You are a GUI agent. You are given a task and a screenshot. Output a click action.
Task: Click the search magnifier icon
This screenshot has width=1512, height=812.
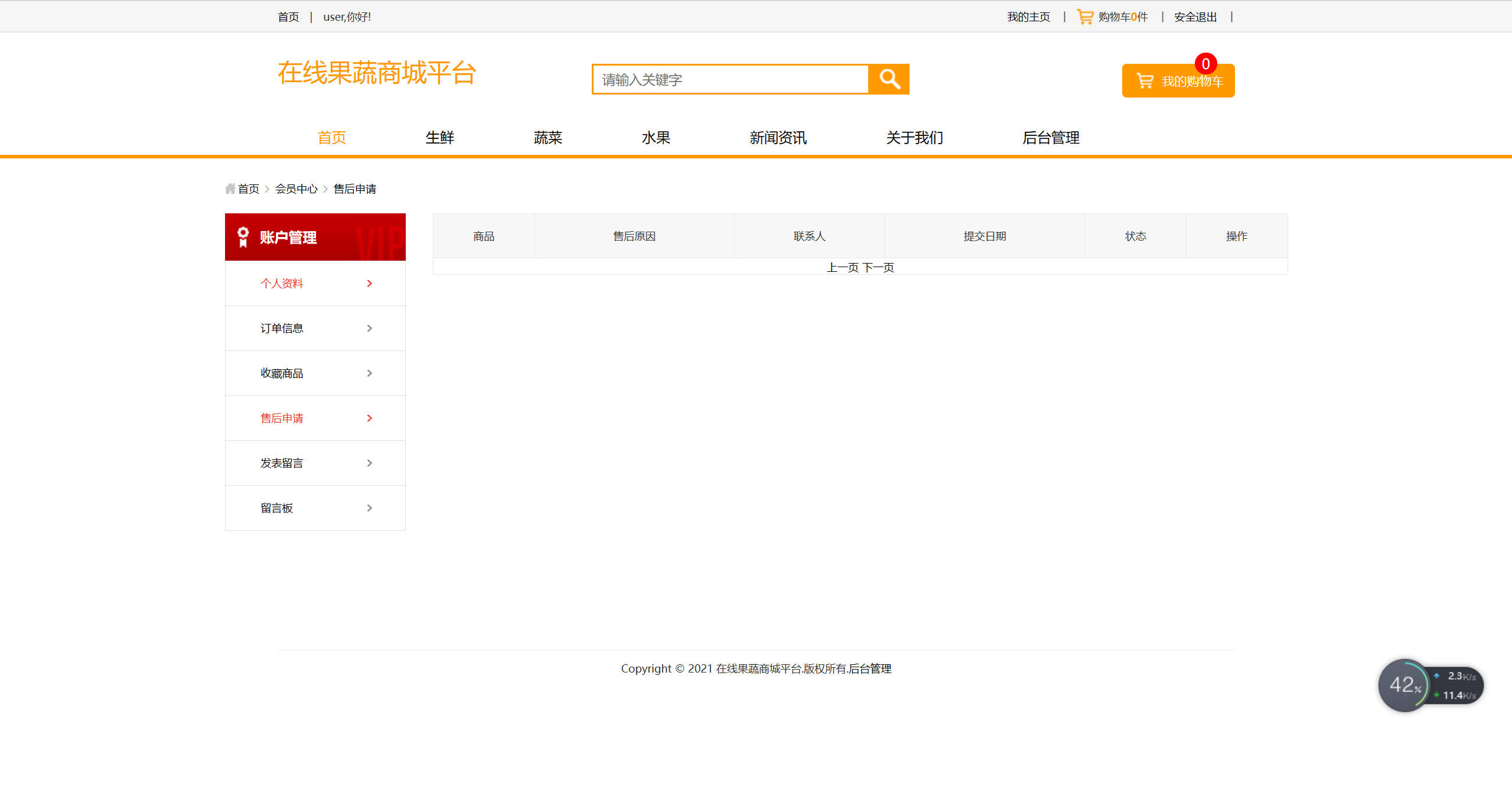888,79
